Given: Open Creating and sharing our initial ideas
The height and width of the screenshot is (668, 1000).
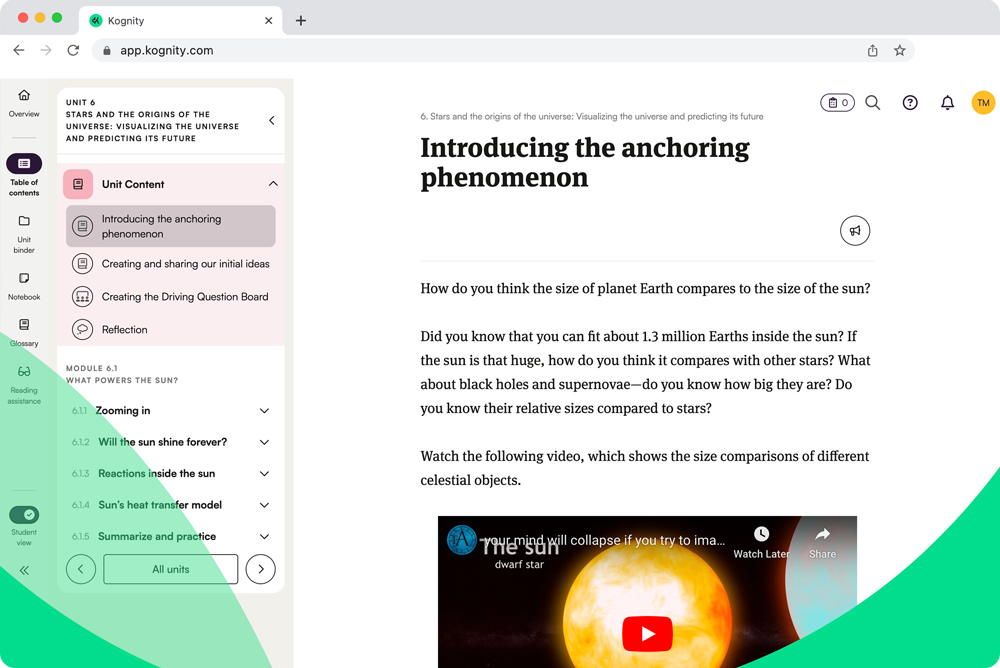Looking at the screenshot, I should pyautogui.click(x=171, y=263).
